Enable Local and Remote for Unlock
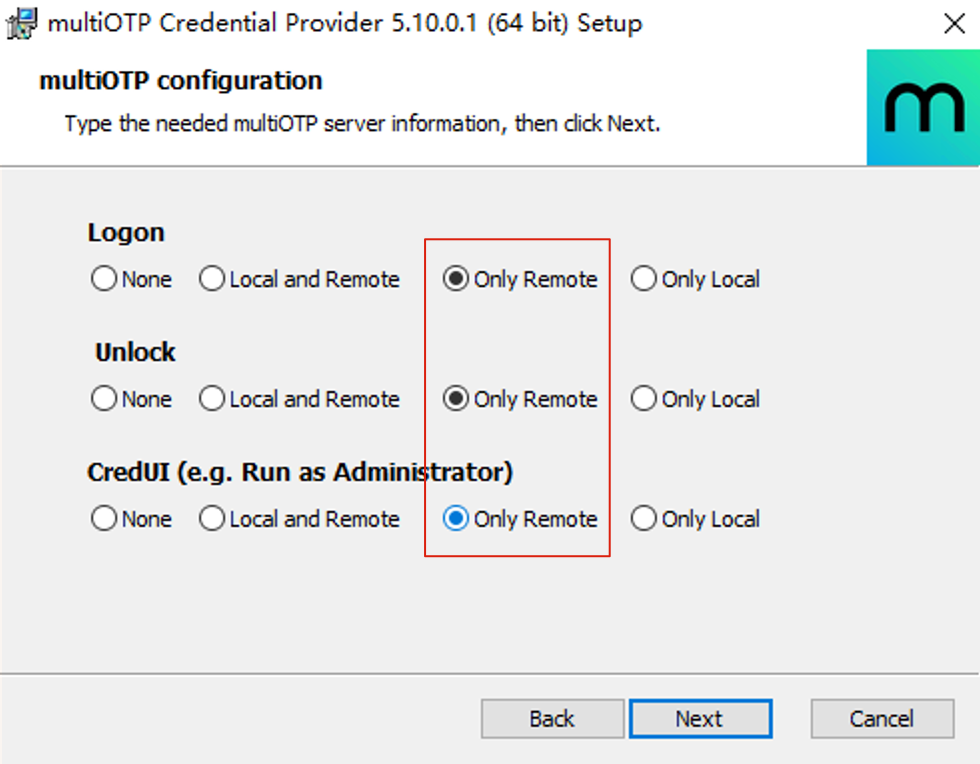 point(212,399)
